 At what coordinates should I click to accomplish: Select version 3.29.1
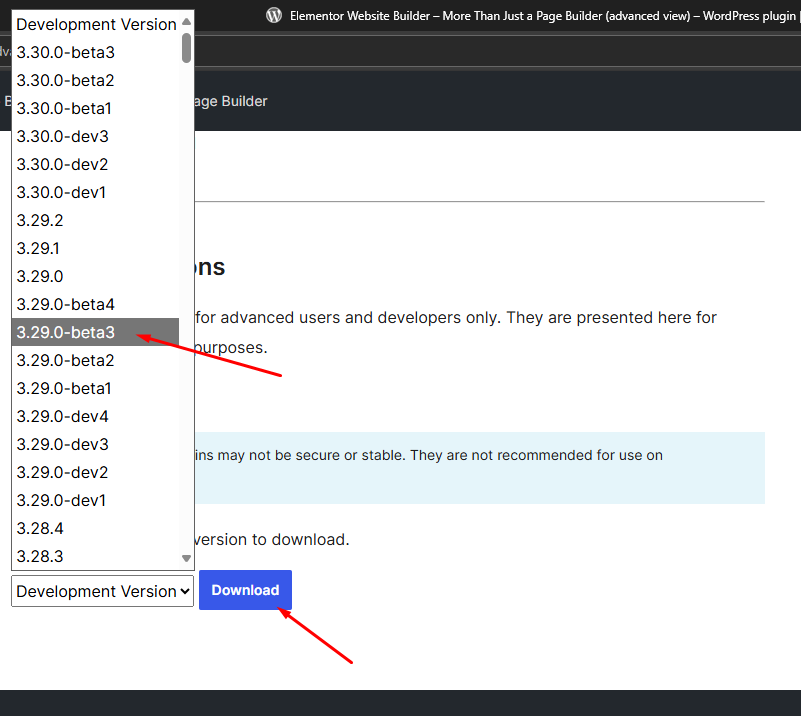(96, 248)
